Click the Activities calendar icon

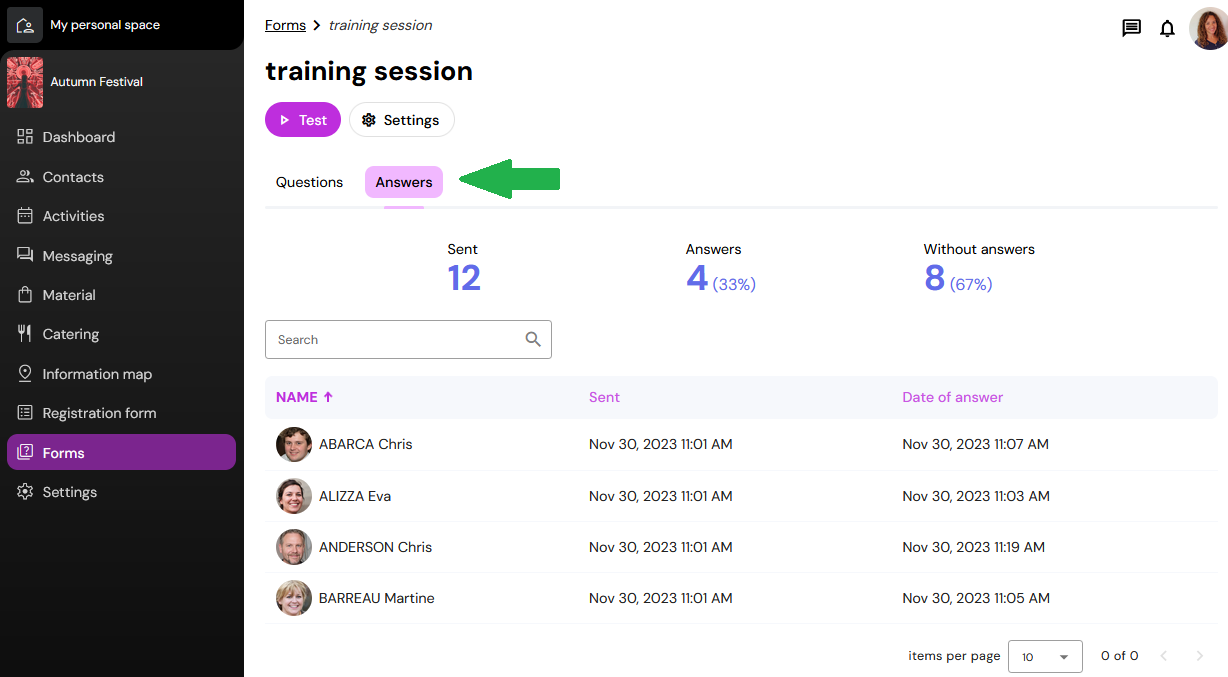click(x=25, y=216)
